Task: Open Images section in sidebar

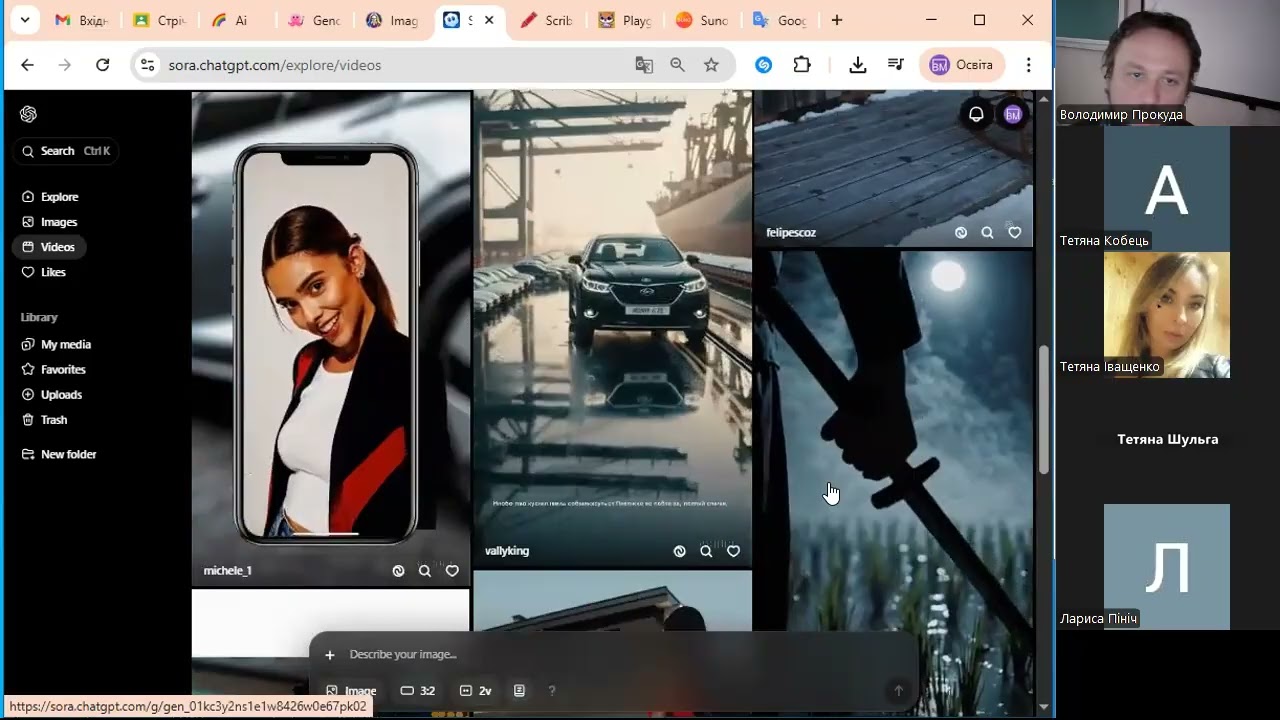Action: pyautogui.click(x=50, y=222)
